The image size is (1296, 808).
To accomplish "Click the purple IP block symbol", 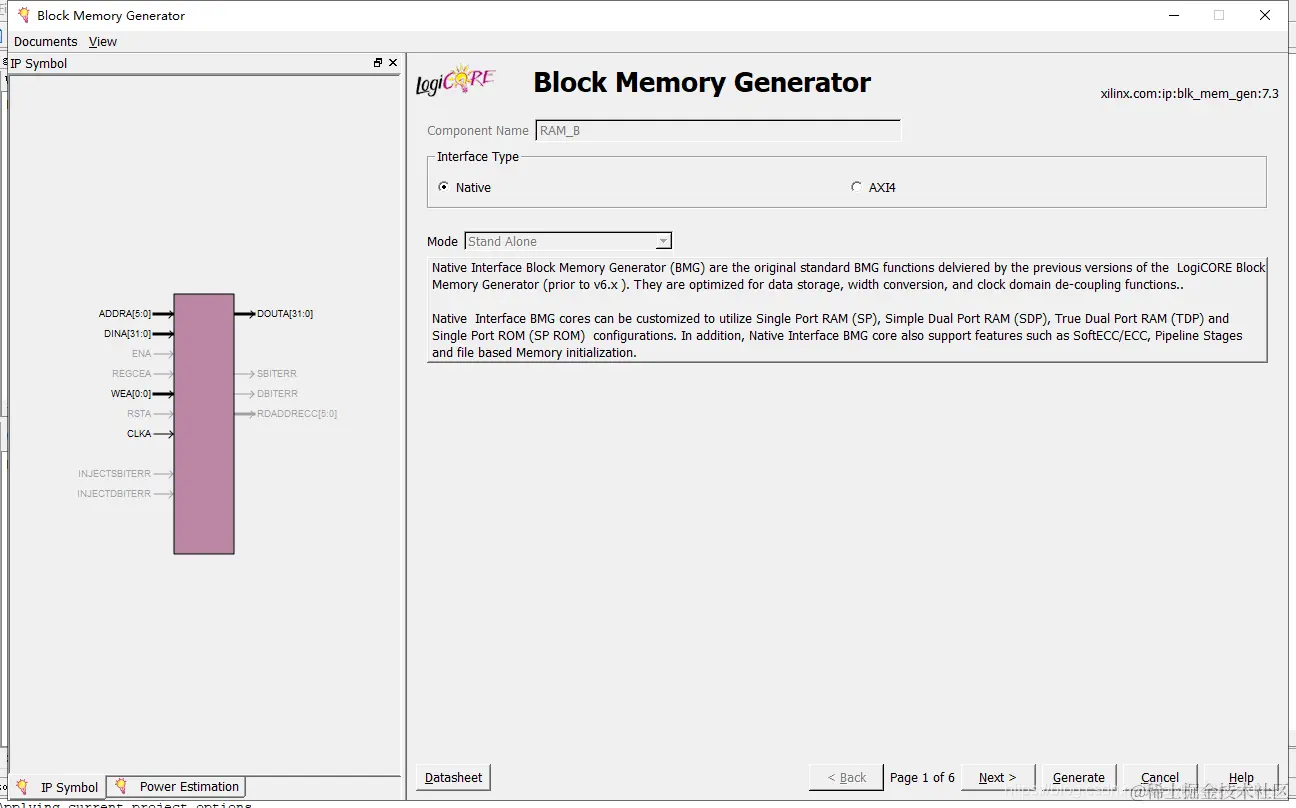I will [204, 424].
